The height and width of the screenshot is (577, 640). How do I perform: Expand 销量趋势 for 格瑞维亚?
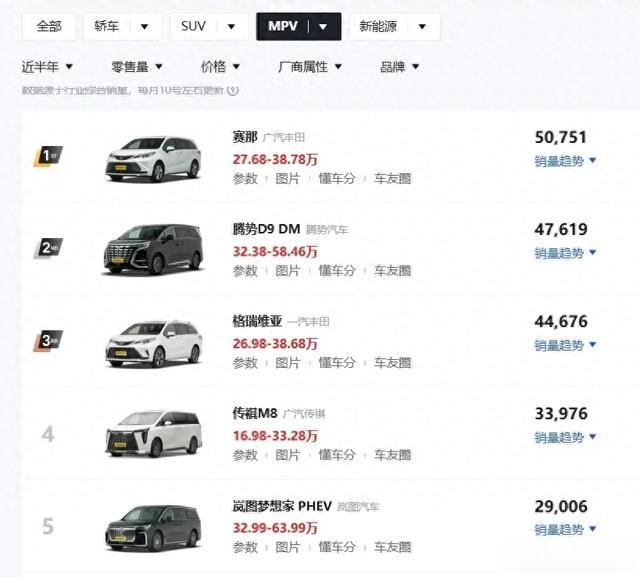click(x=565, y=345)
